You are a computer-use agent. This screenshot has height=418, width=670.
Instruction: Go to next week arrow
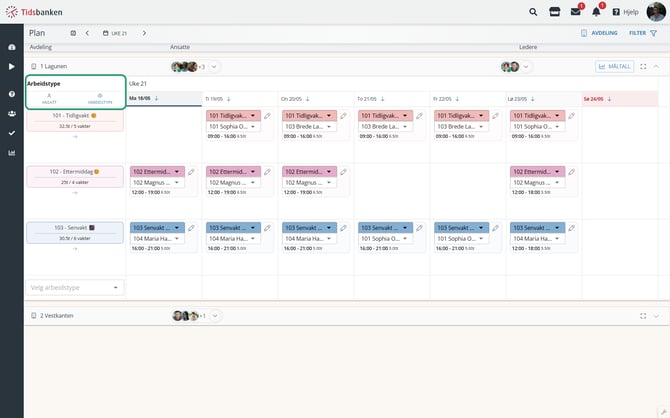coord(144,33)
